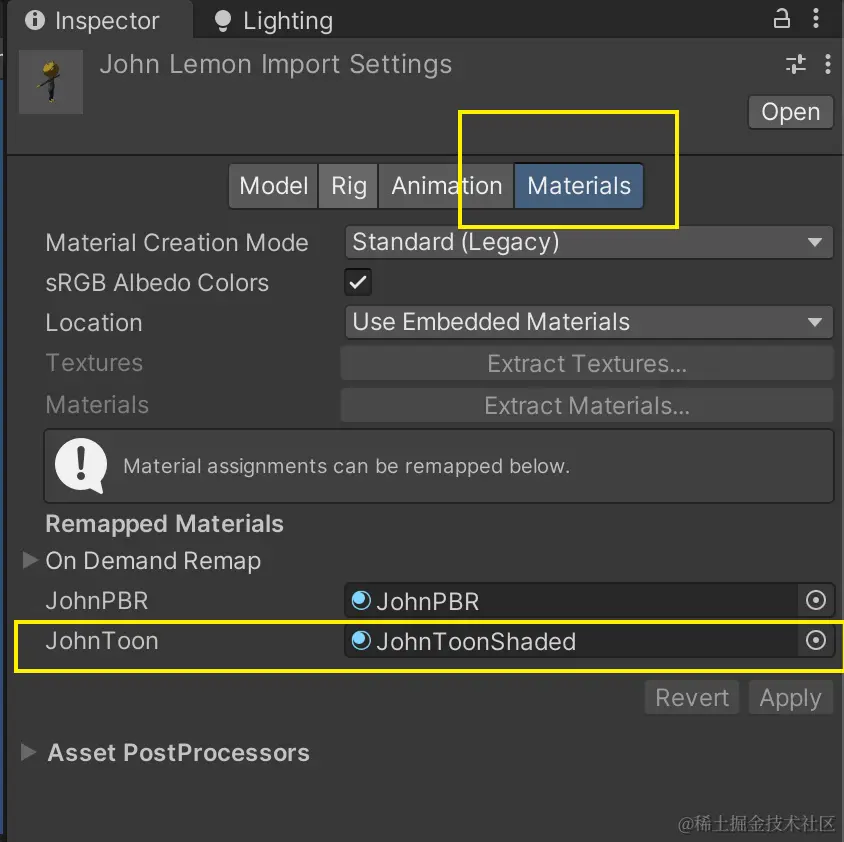
Task: Click the John Lemon asset thumbnail
Action: click(51, 81)
